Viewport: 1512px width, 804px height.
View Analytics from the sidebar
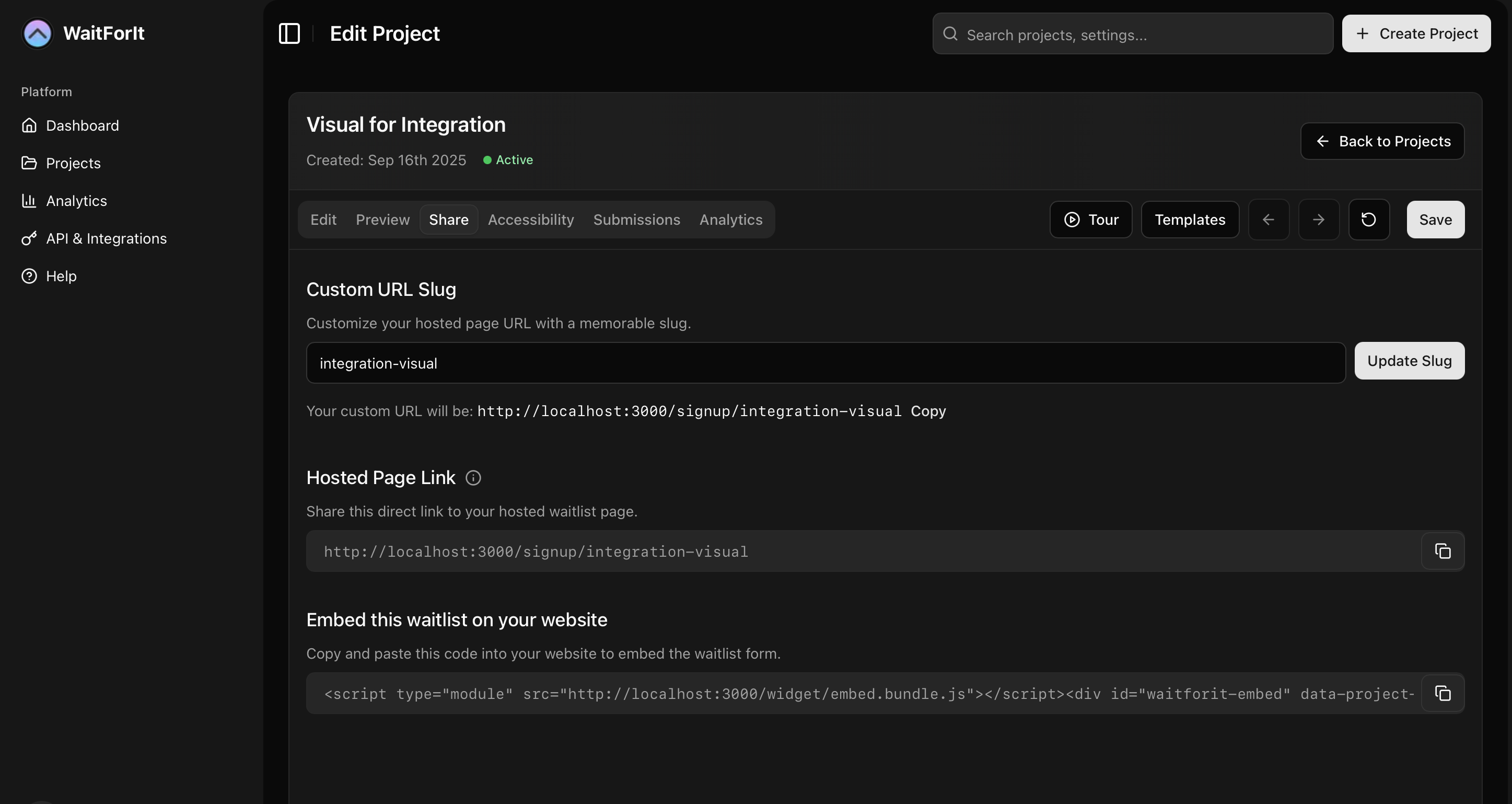[x=76, y=200]
